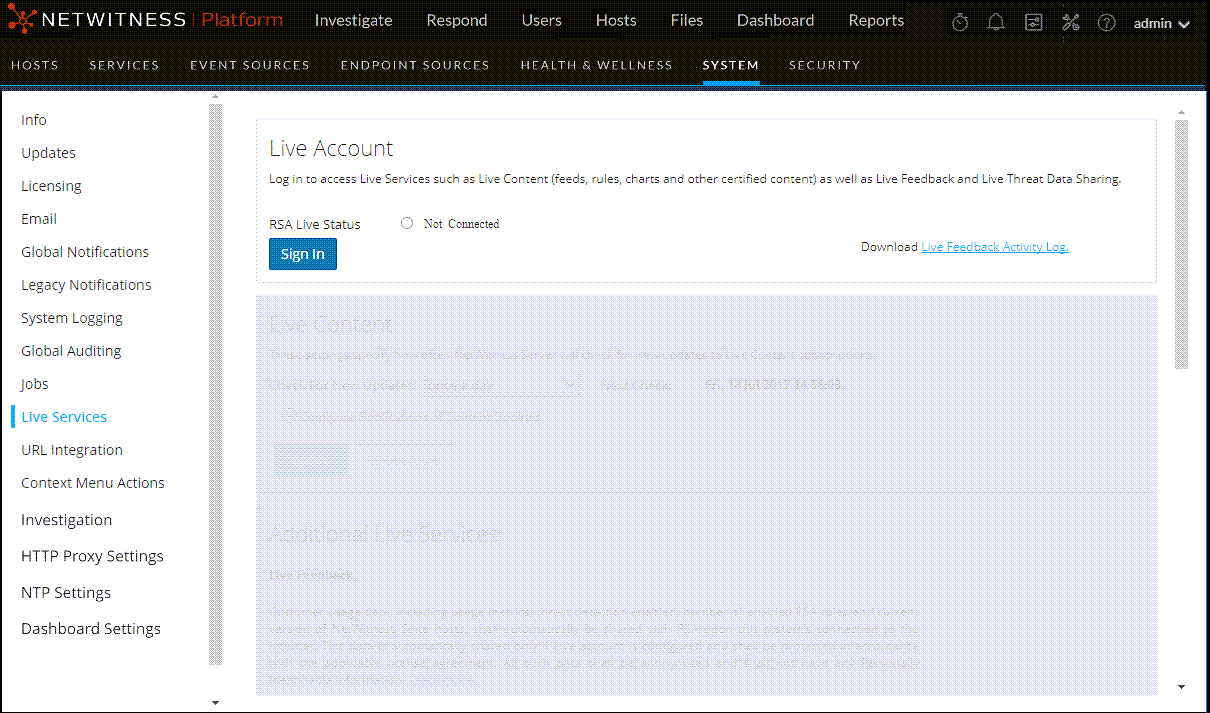Open NTP Settings from the sidebar
Image resolution: width=1210 pixels, height=713 pixels.
click(x=66, y=592)
